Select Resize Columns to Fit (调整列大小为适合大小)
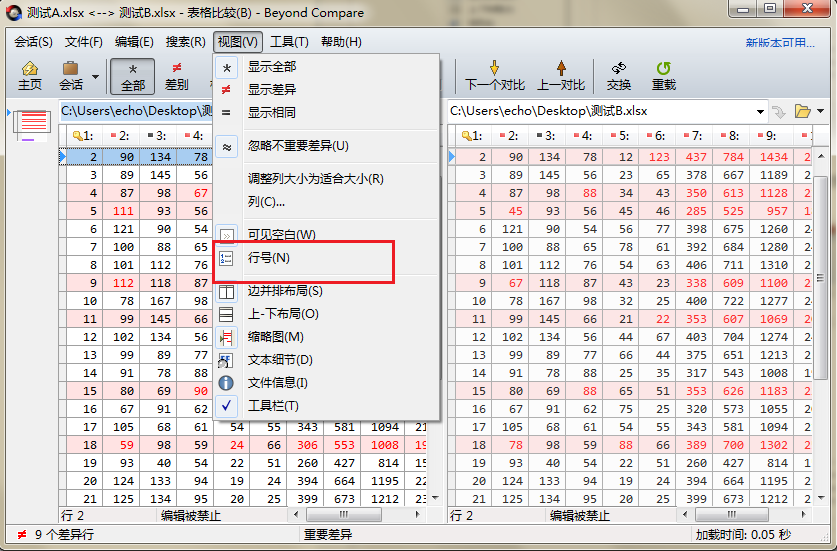 pyautogui.click(x=326, y=179)
